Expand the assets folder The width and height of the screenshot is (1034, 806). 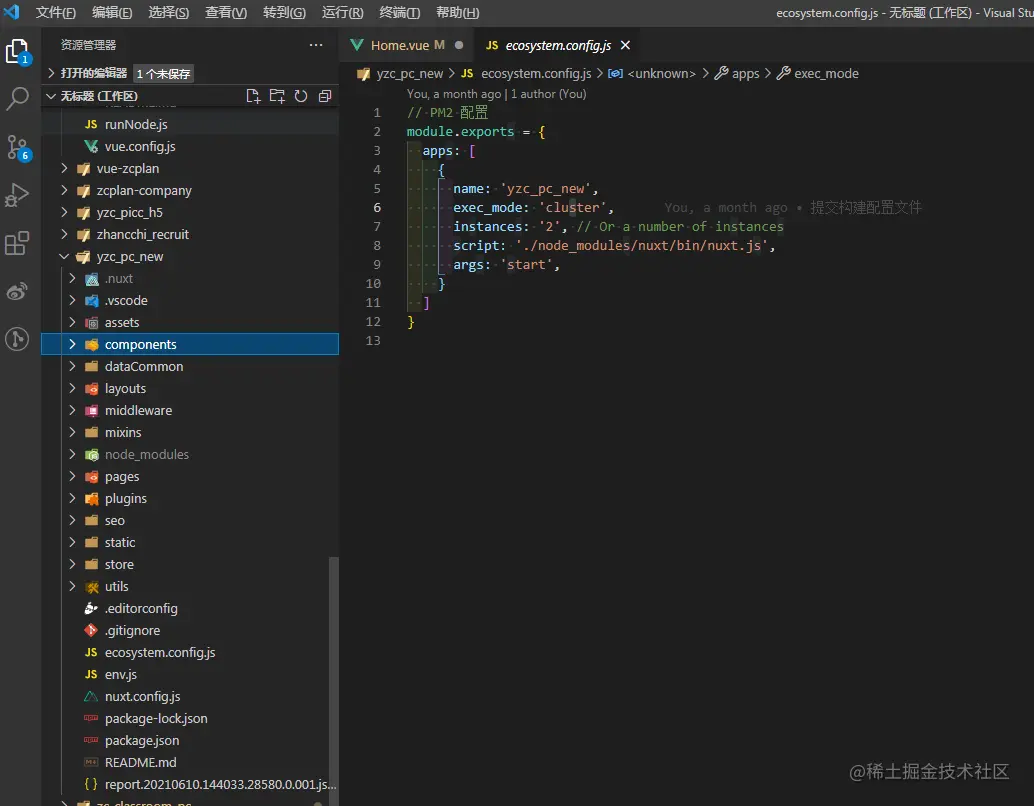coord(122,323)
